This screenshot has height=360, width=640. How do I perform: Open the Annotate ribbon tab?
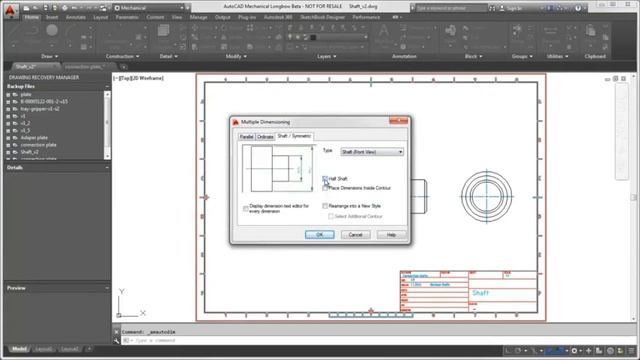tap(76, 17)
